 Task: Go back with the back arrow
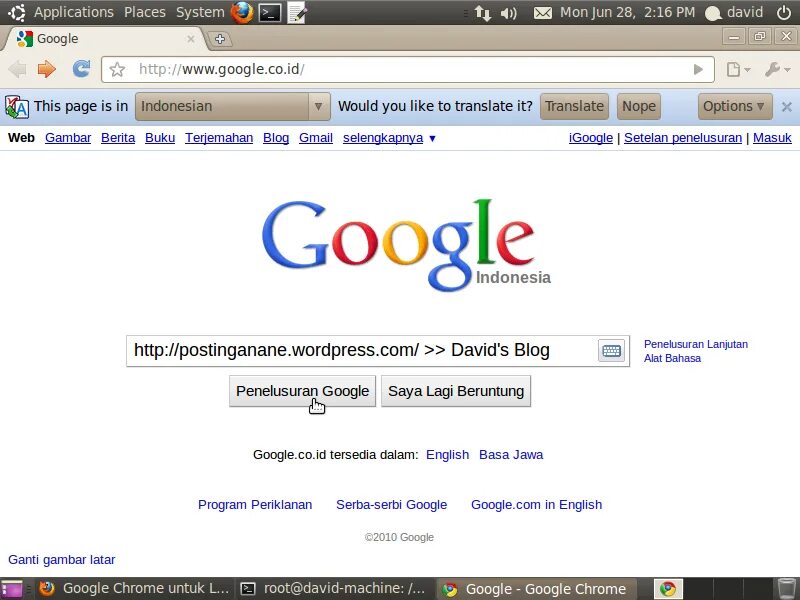[x=17, y=69]
